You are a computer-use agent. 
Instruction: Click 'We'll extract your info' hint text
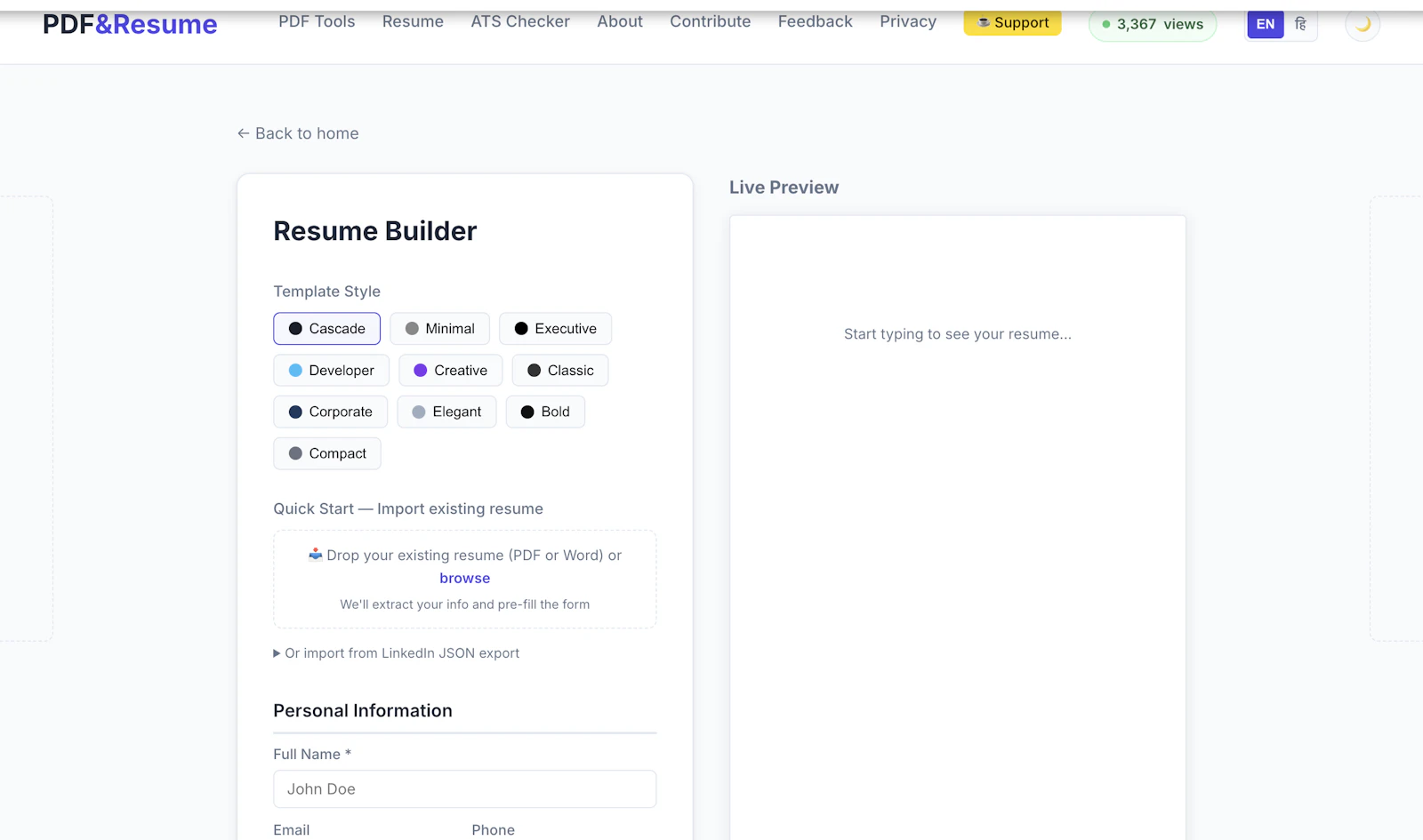(x=465, y=604)
